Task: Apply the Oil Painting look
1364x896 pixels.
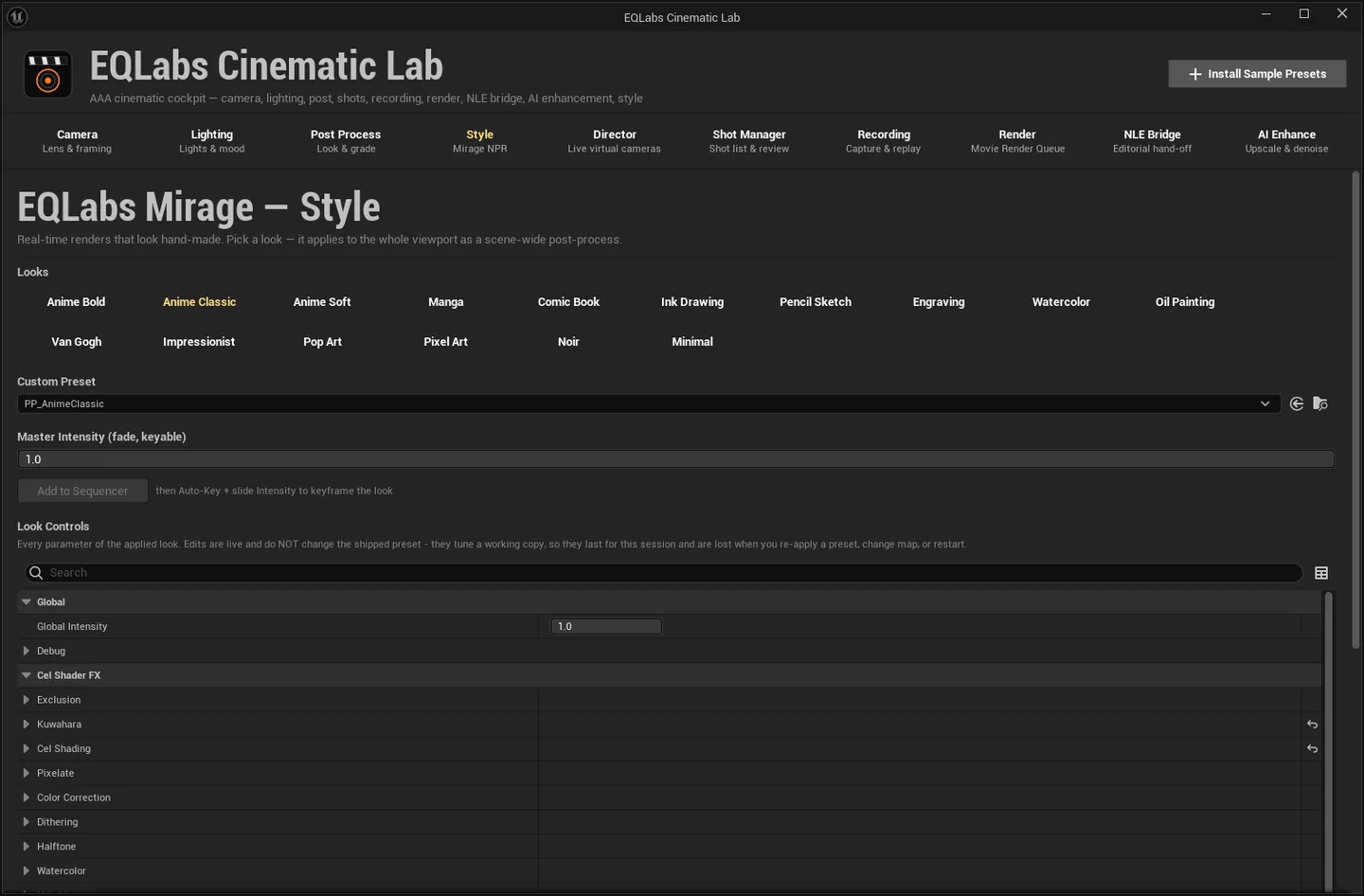Action: 1184,302
